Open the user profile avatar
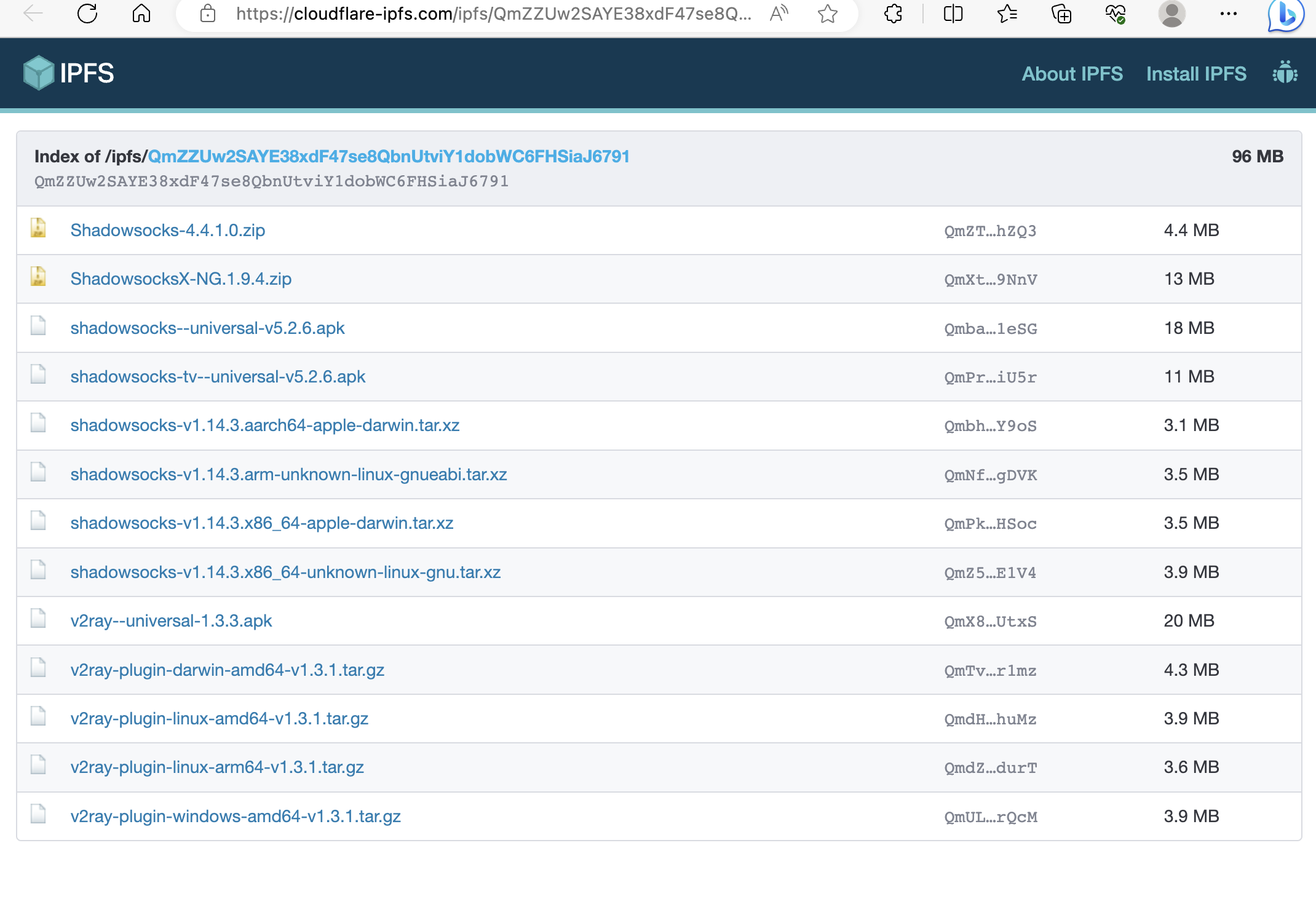This screenshot has width=1316, height=915. pyautogui.click(x=1171, y=14)
